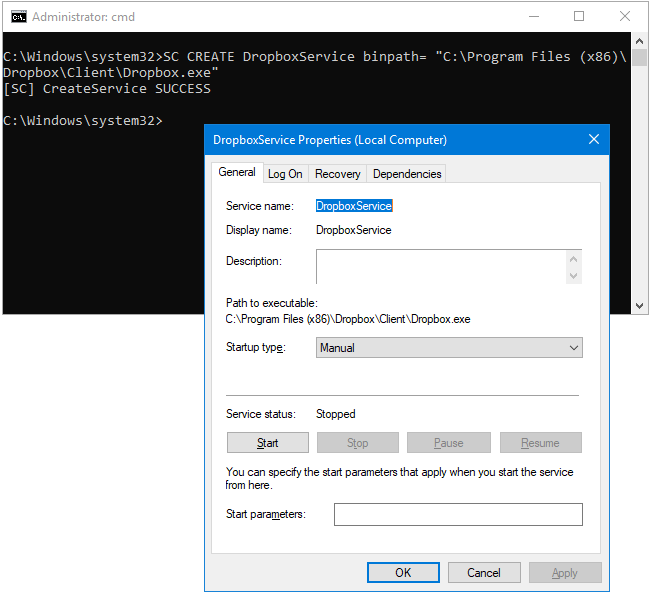
Task: Click the Display name label
Action: point(259,230)
